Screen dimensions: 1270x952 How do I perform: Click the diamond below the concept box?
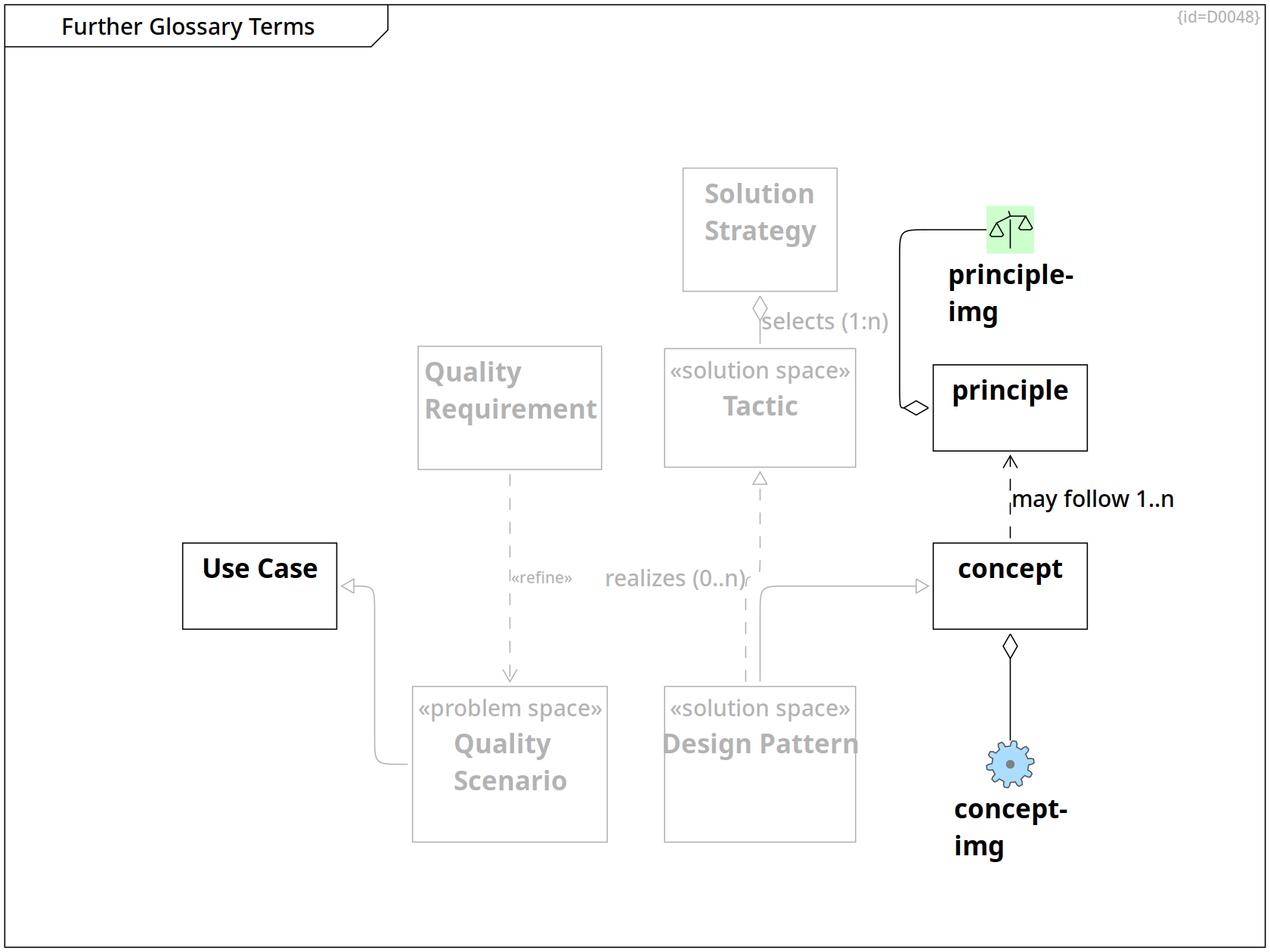click(x=1010, y=646)
